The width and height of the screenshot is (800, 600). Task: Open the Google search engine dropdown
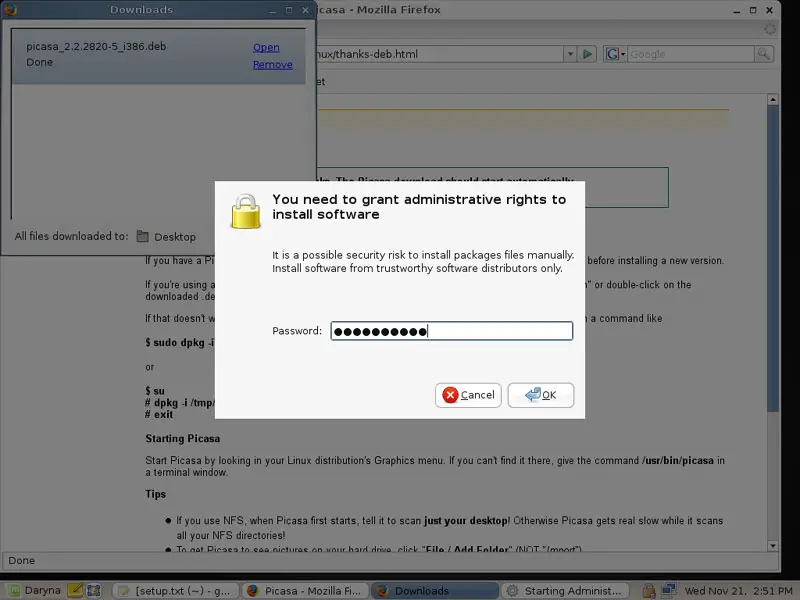pos(615,54)
